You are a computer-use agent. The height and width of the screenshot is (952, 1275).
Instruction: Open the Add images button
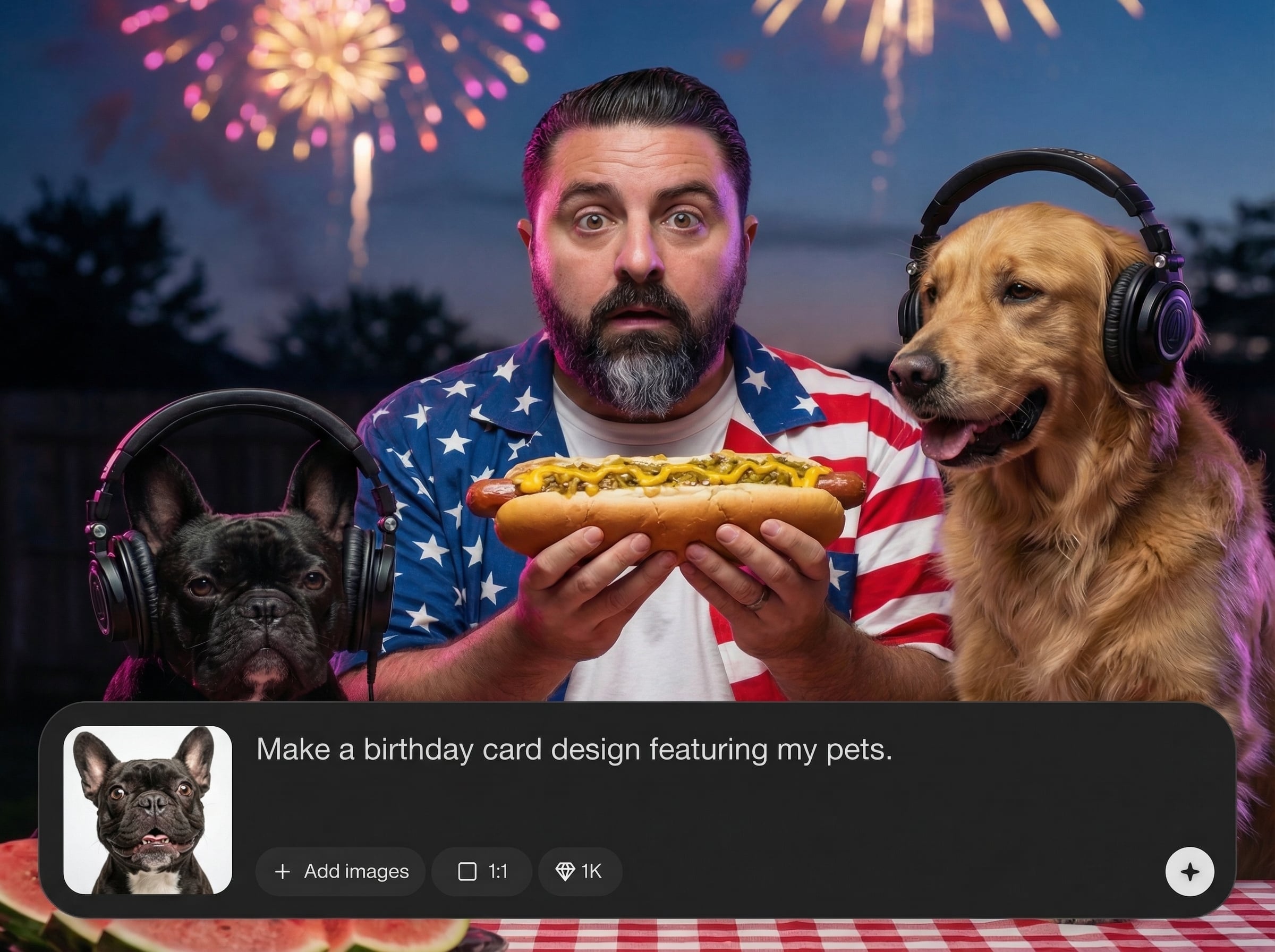tap(341, 871)
